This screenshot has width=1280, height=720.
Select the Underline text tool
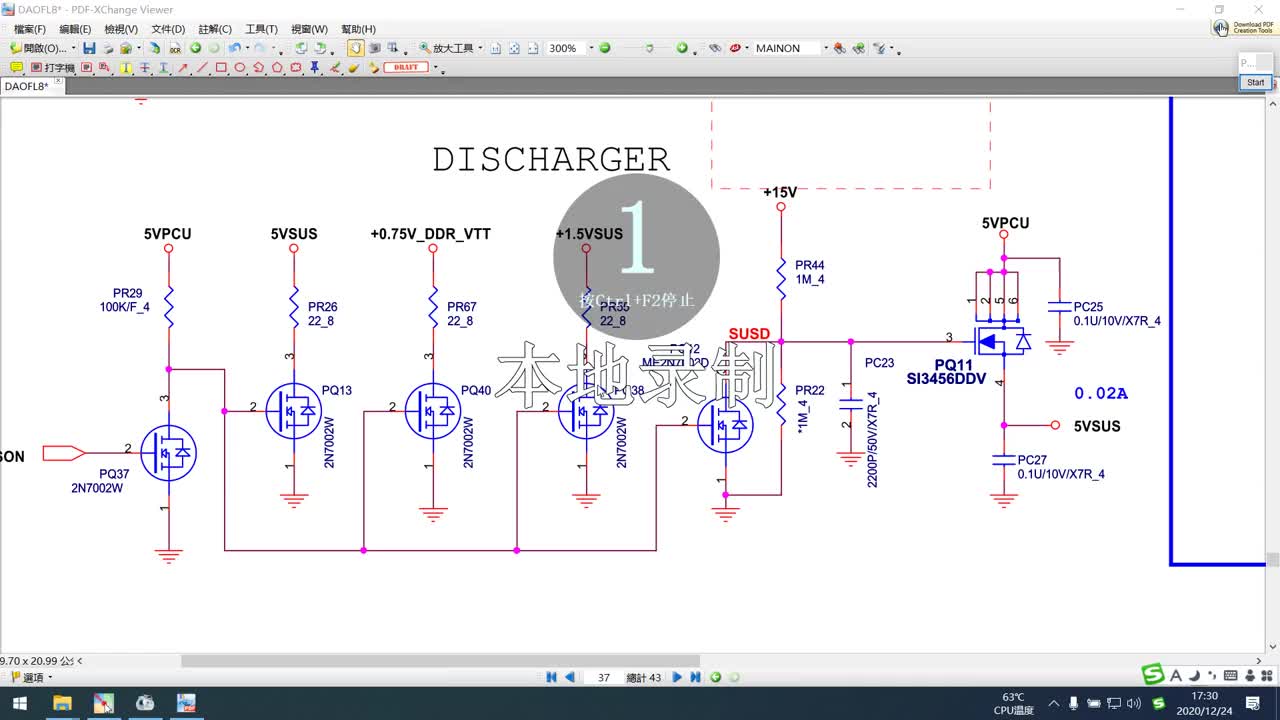[163, 67]
